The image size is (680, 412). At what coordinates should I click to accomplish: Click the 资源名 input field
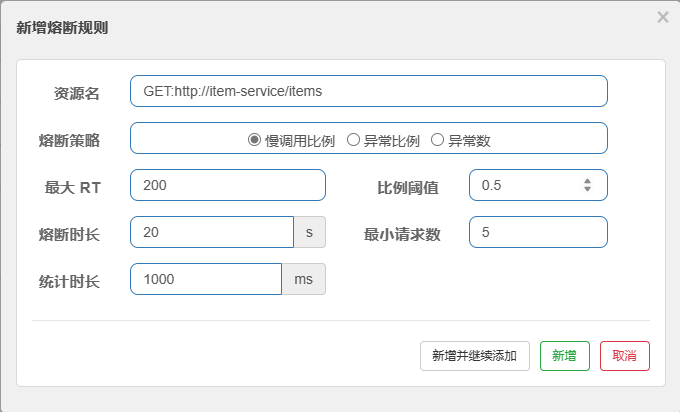(369, 91)
